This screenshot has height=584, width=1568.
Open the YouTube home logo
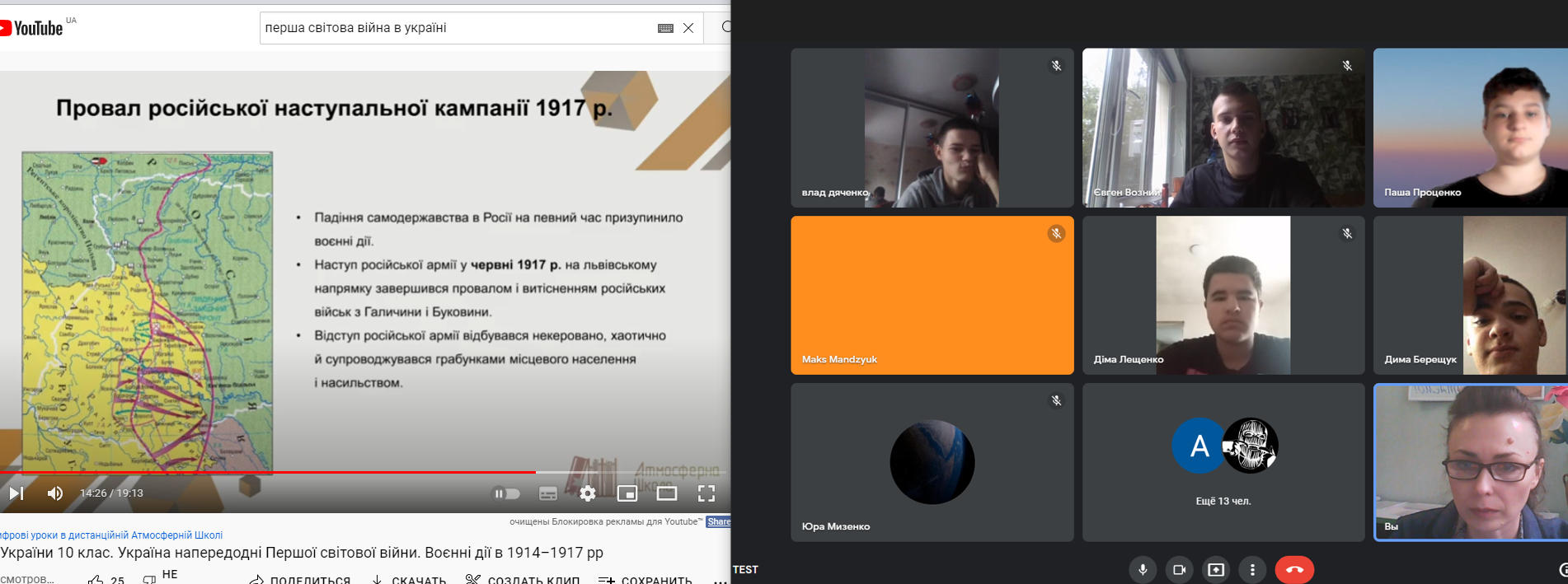31,28
